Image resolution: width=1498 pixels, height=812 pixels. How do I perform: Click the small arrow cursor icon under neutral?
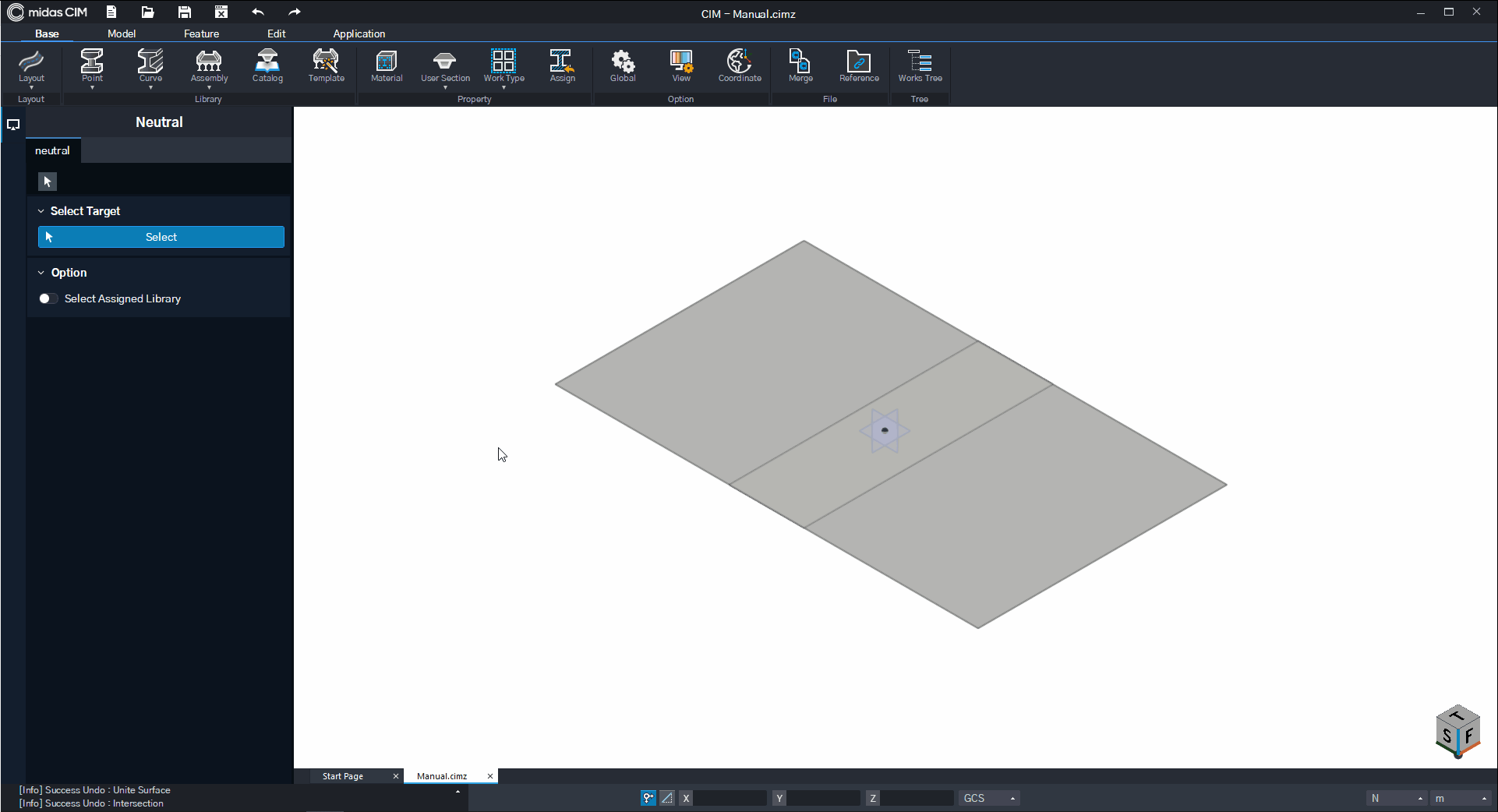(48, 182)
